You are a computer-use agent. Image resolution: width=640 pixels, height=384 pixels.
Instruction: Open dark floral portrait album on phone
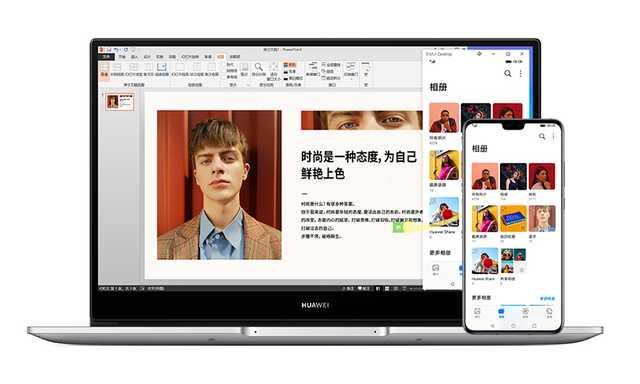(x=513, y=176)
